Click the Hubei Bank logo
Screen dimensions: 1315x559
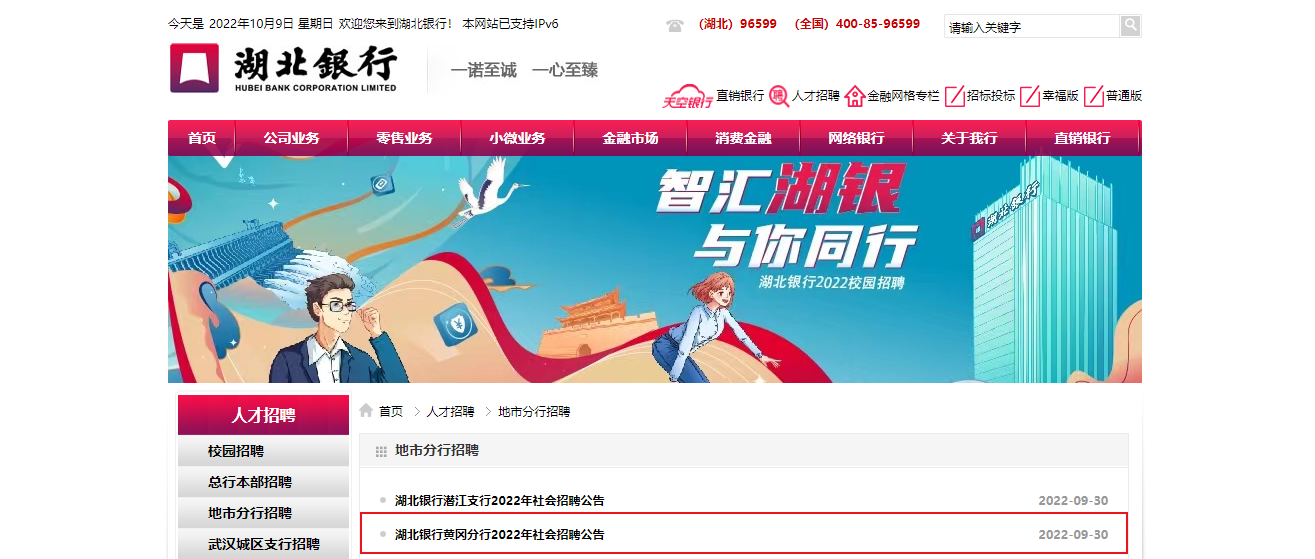coord(283,68)
